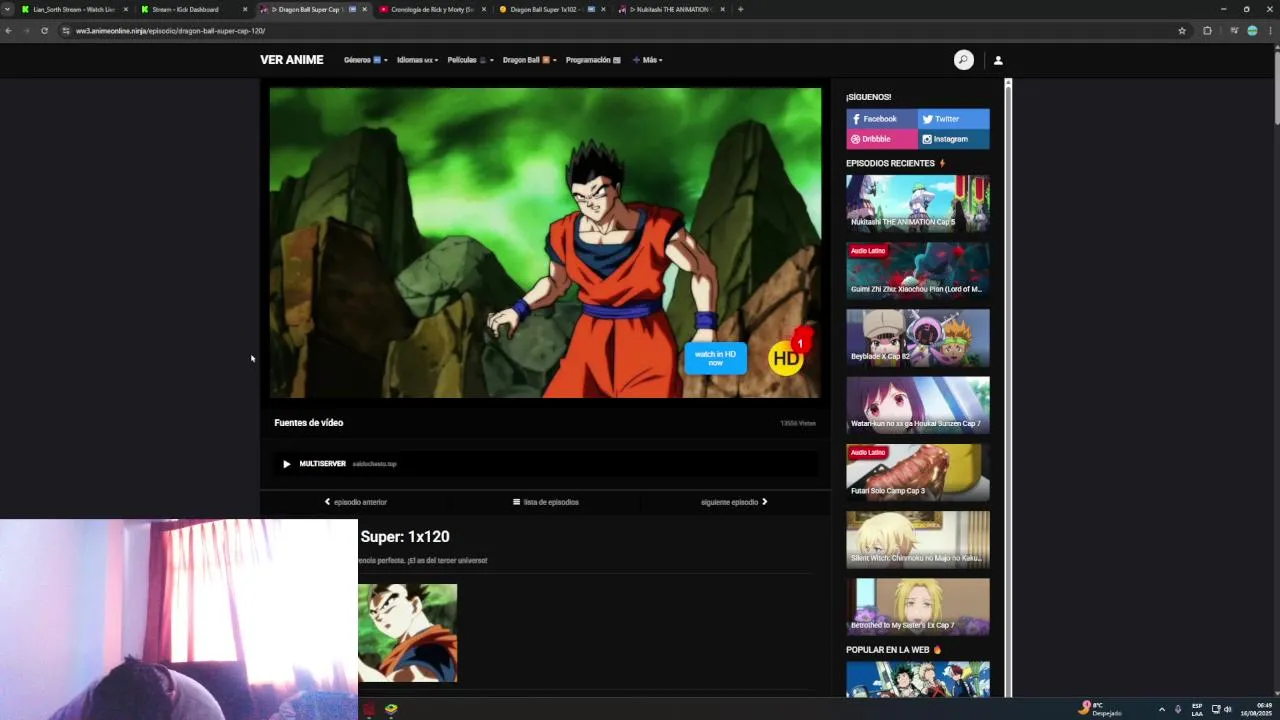The image size is (1280, 720).
Task: Open the red app icon in taskbar
Action: click(x=369, y=709)
